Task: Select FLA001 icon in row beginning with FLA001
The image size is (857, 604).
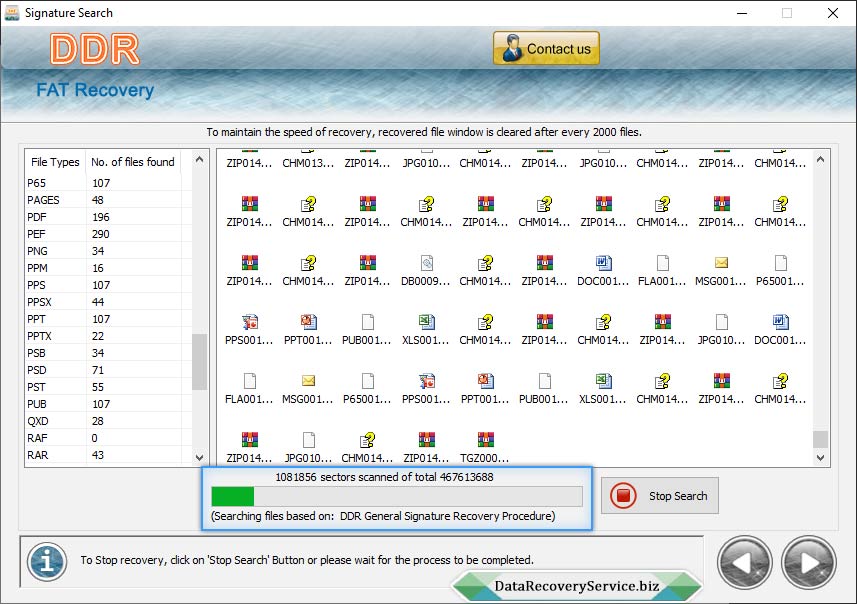Action: pyautogui.click(x=249, y=381)
